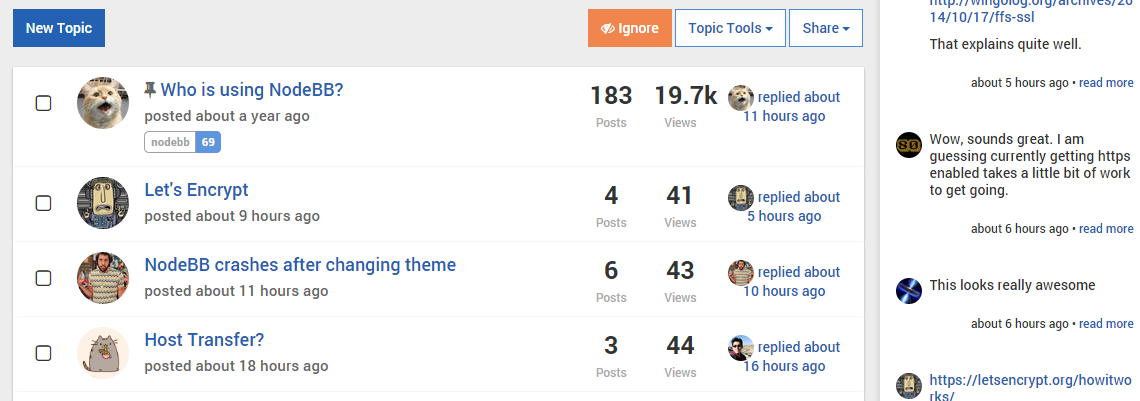Select the Who is using NodeBB checkbox
This screenshot has height=401, width=1140.
point(43,103)
